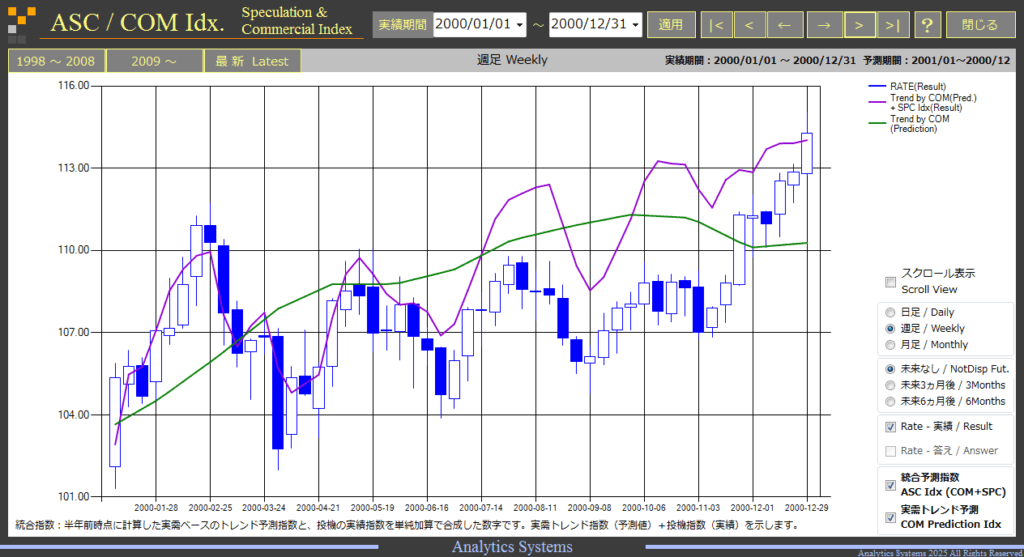This screenshot has width=1024, height=557.
Task: Click the 104.00 y-axis value
Action: (x=73, y=415)
